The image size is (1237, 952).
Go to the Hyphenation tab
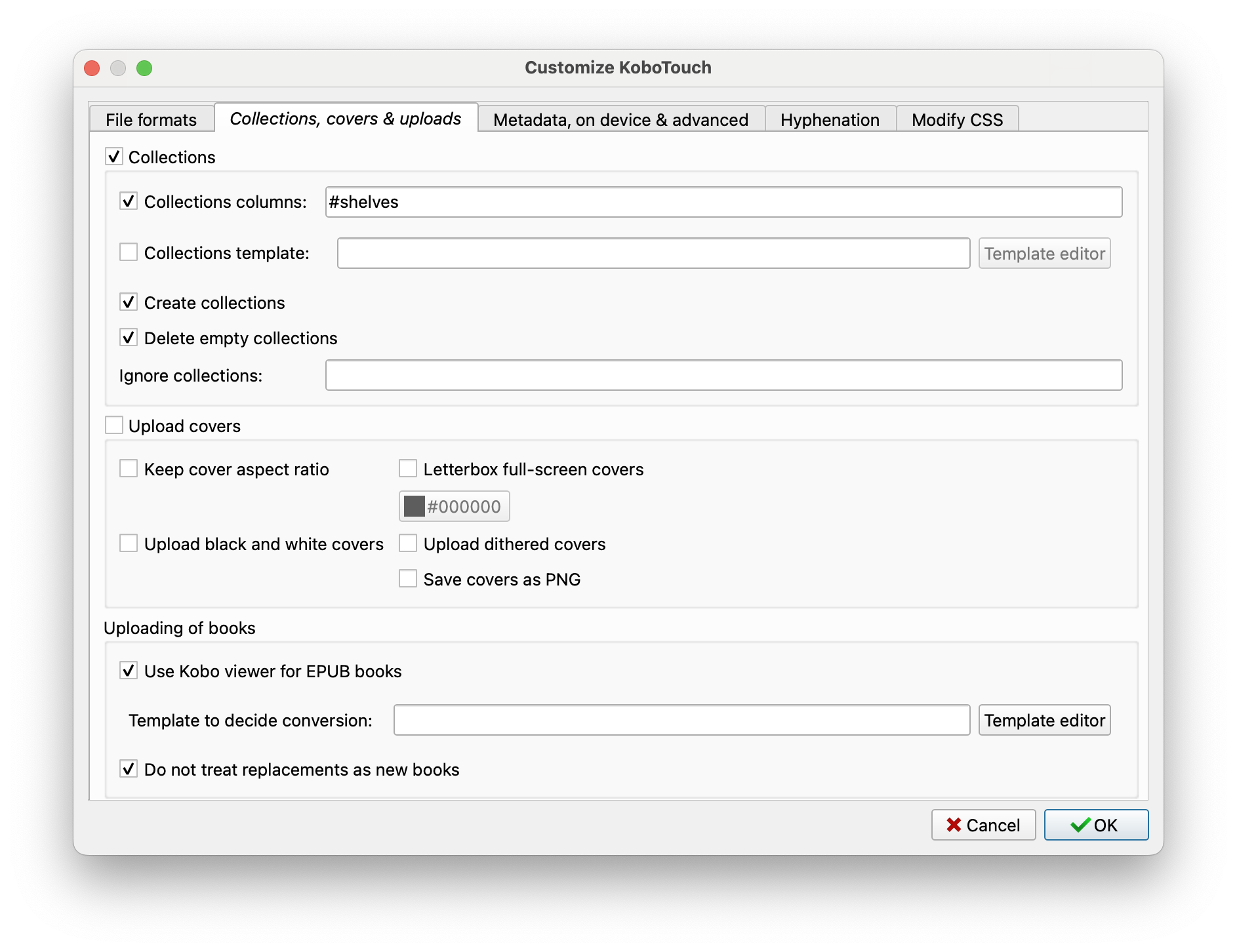[830, 119]
